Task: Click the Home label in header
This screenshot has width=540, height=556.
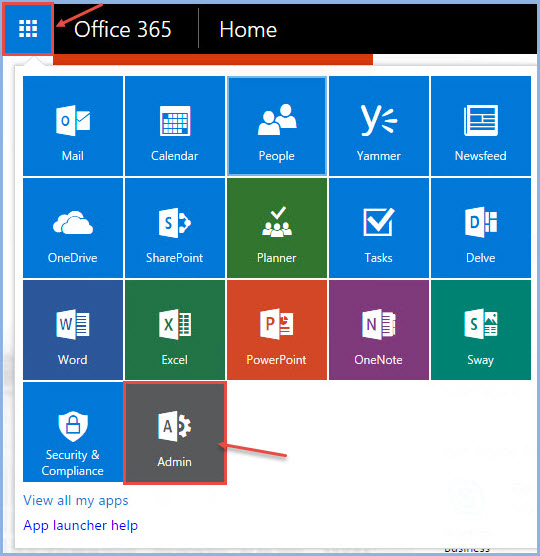Action: (x=248, y=29)
